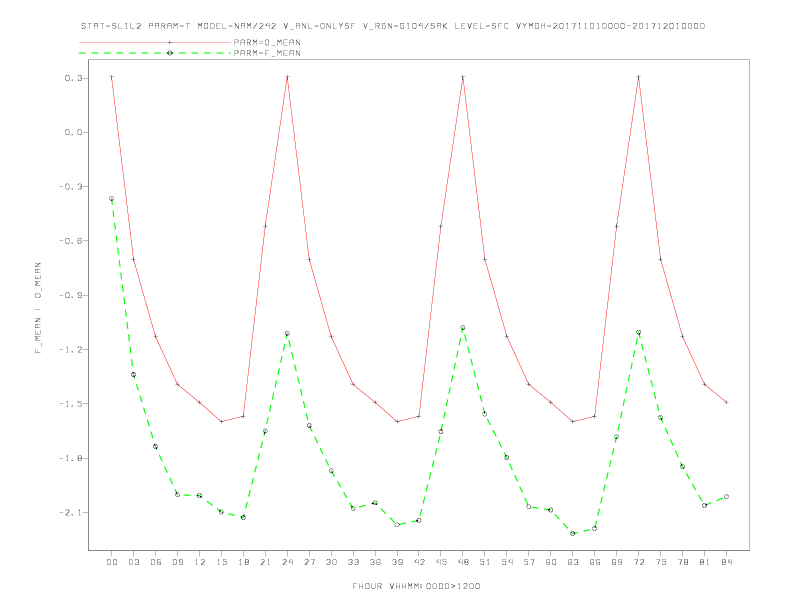The image size is (792, 612).
Task: Click the 63 forecast hour tick label
Action: (x=573, y=562)
